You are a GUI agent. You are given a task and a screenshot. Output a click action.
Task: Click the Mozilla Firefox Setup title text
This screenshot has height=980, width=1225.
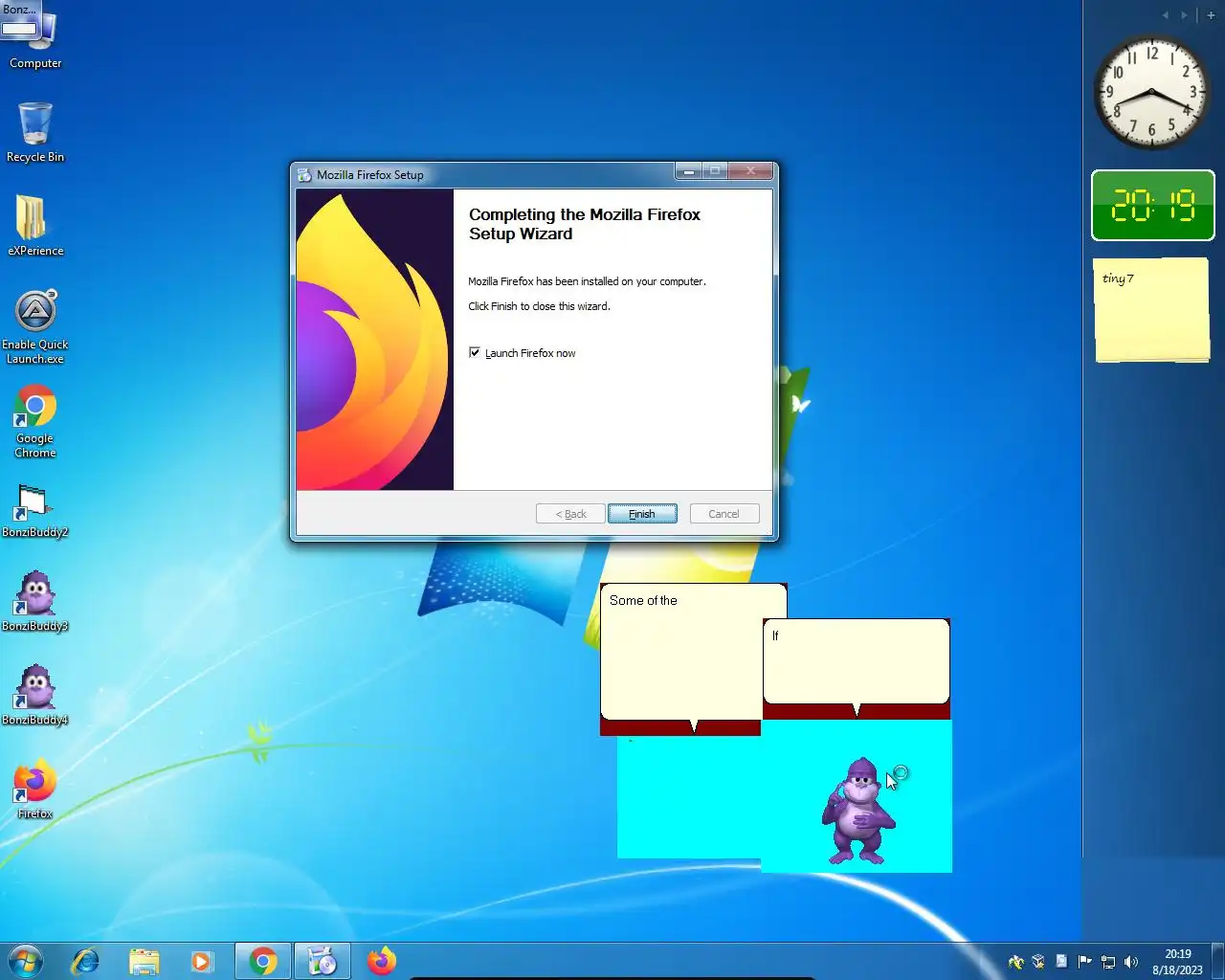coord(370,175)
